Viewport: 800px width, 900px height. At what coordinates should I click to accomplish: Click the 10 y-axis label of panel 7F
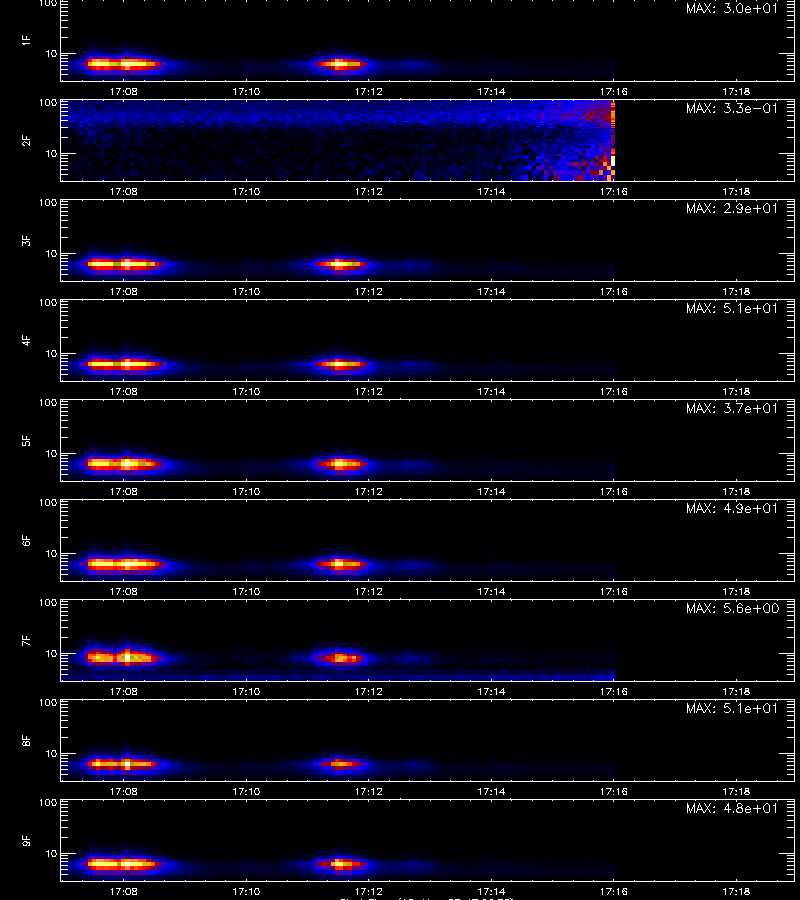coord(51,653)
